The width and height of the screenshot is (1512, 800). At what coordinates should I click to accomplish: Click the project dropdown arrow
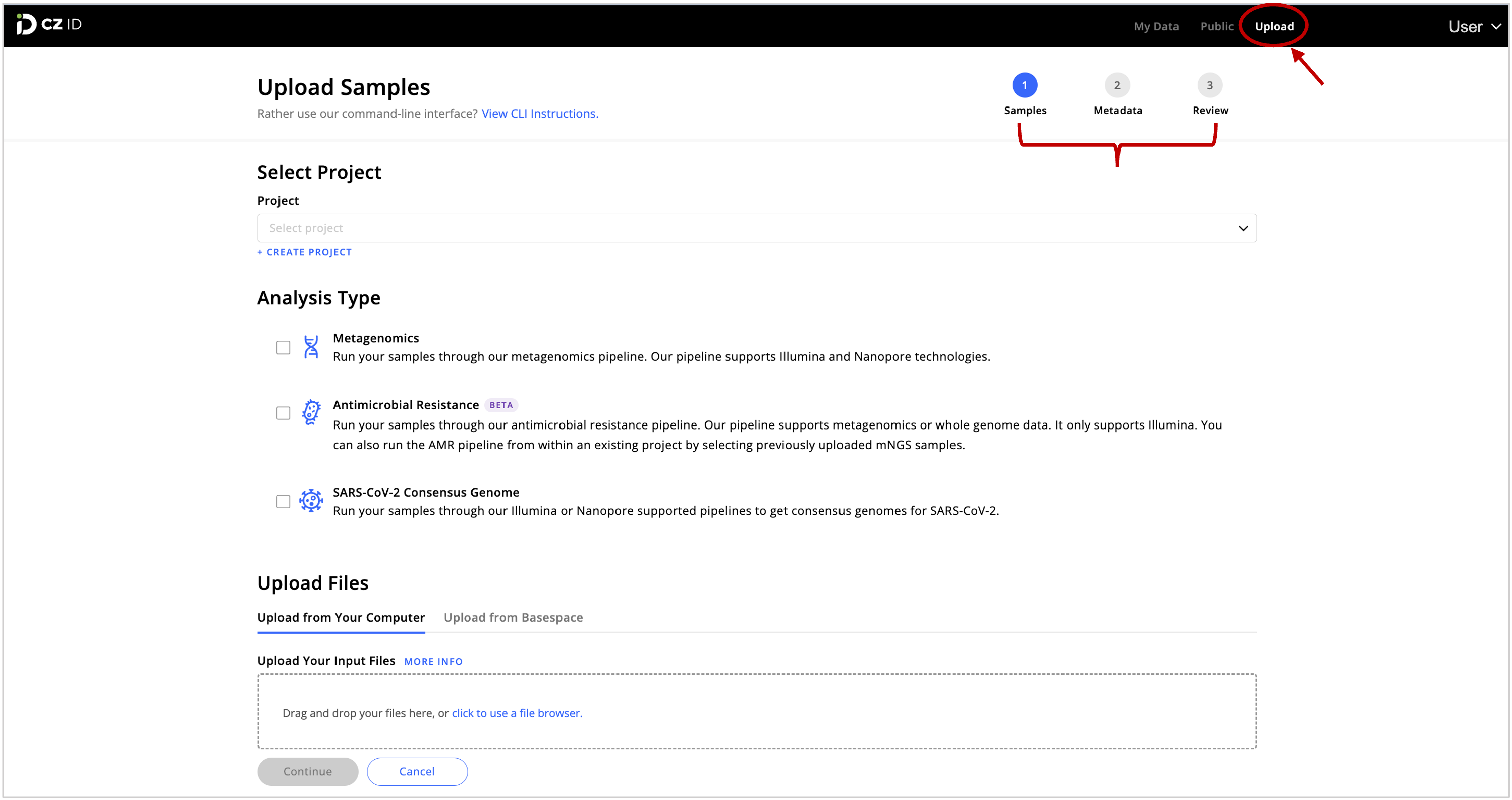[1243, 228]
